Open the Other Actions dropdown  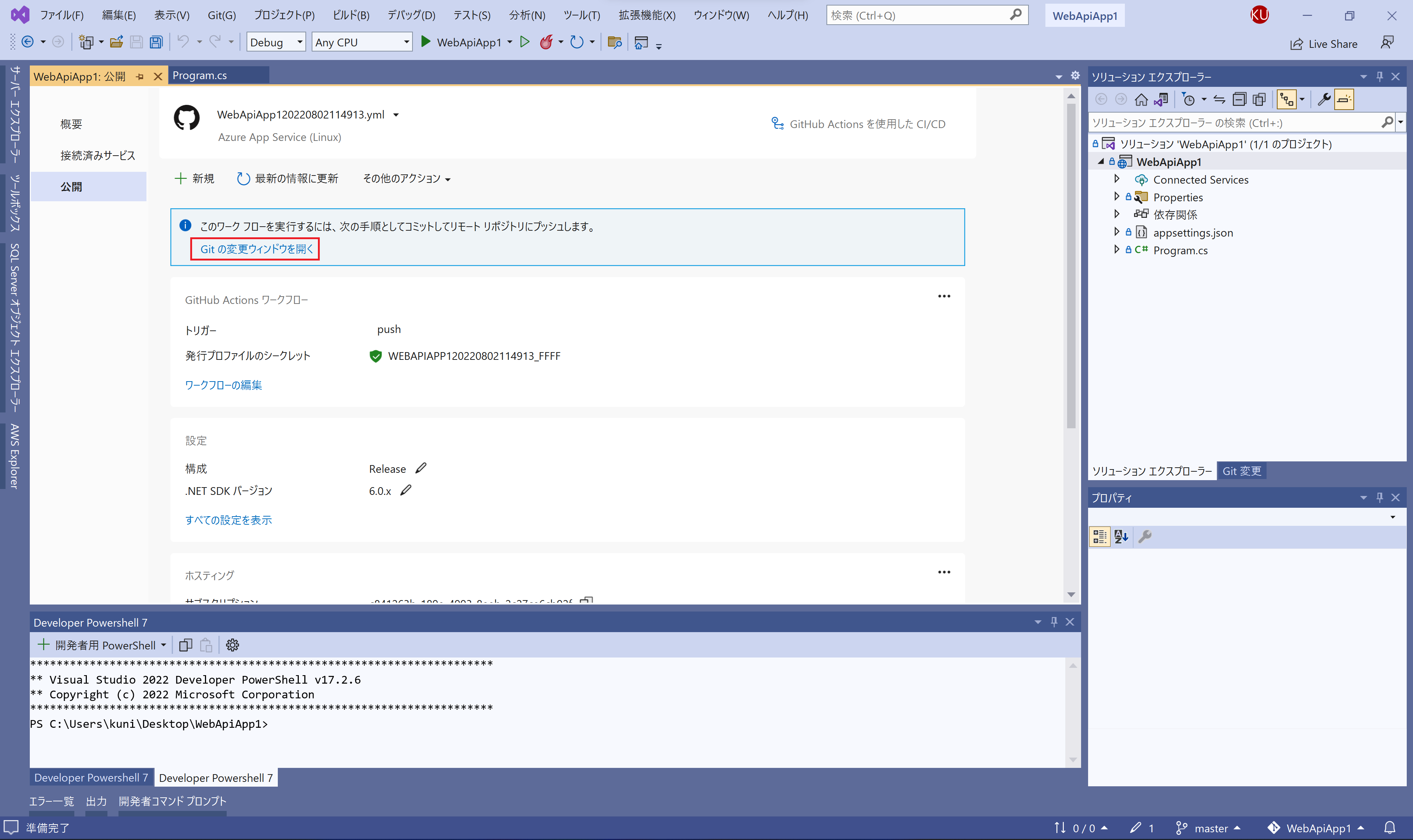pyautogui.click(x=407, y=179)
